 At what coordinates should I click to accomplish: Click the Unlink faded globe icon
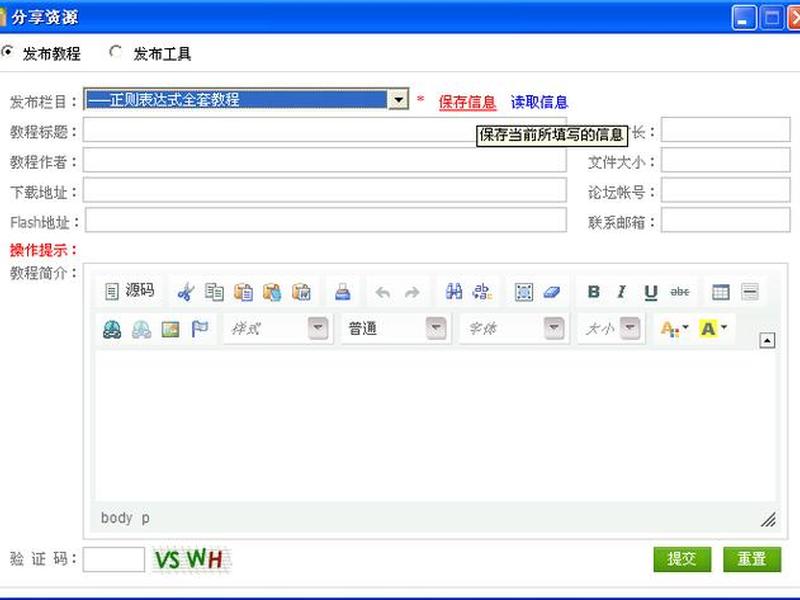[x=141, y=329]
